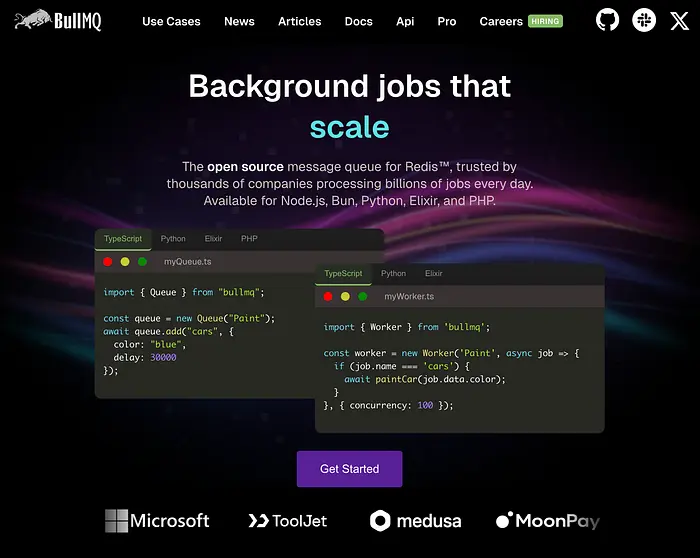Click the 'const queue = new Queue' line

point(189,318)
